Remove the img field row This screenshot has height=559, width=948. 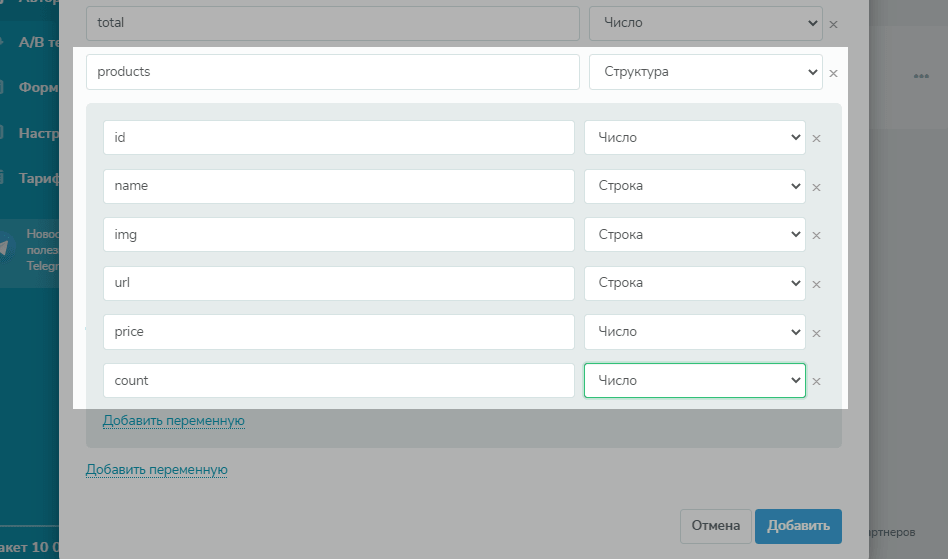[x=816, y=236]
